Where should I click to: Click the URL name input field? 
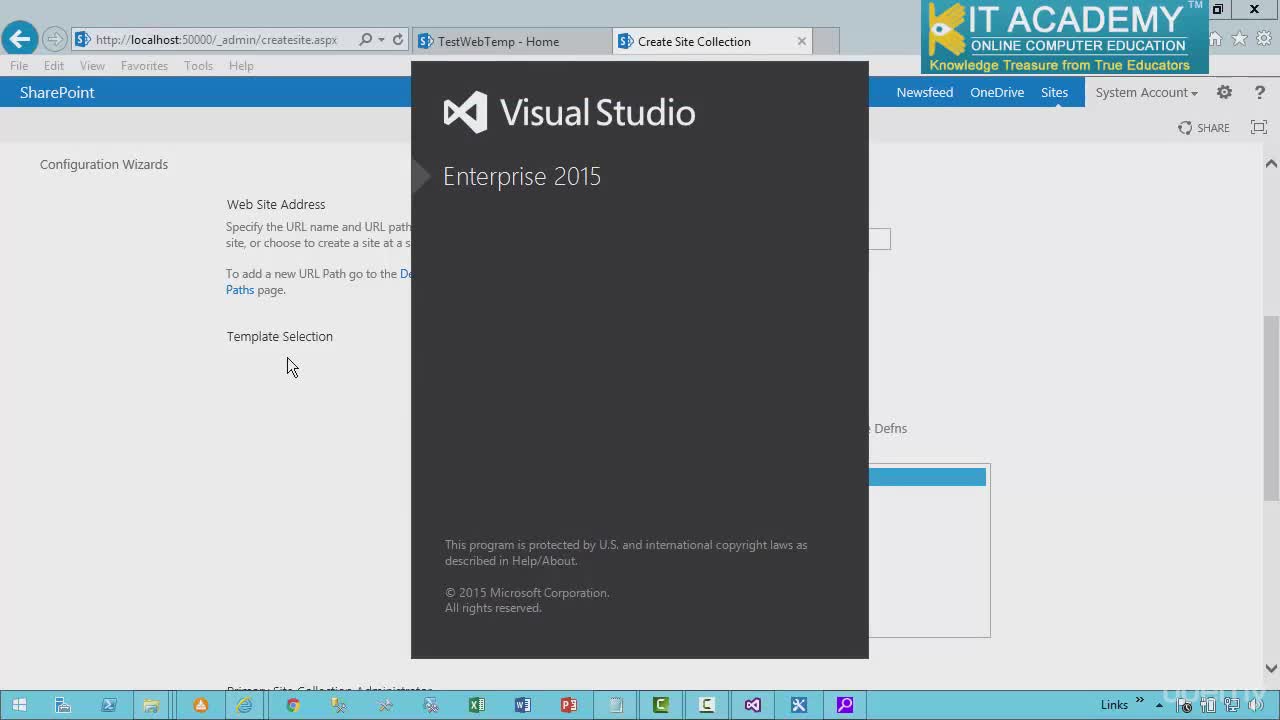coord(879,239)
